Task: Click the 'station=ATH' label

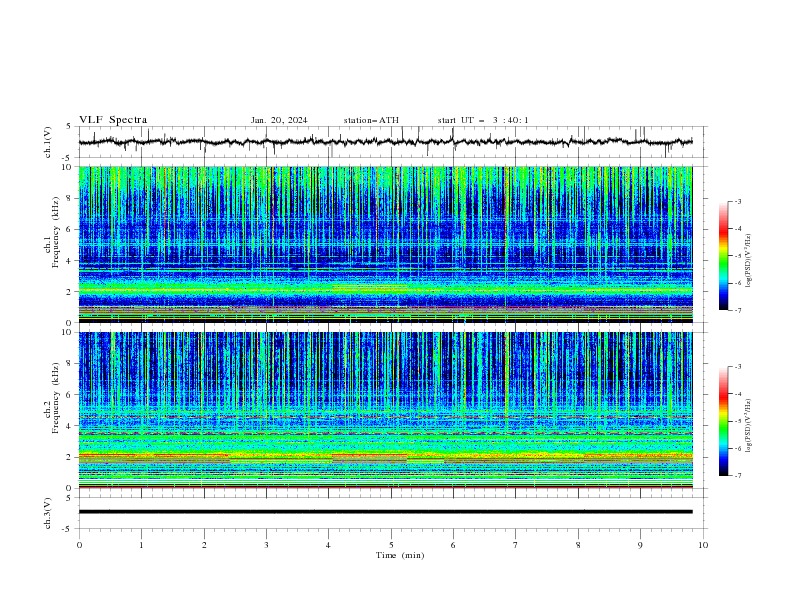Action: [371, 120]
